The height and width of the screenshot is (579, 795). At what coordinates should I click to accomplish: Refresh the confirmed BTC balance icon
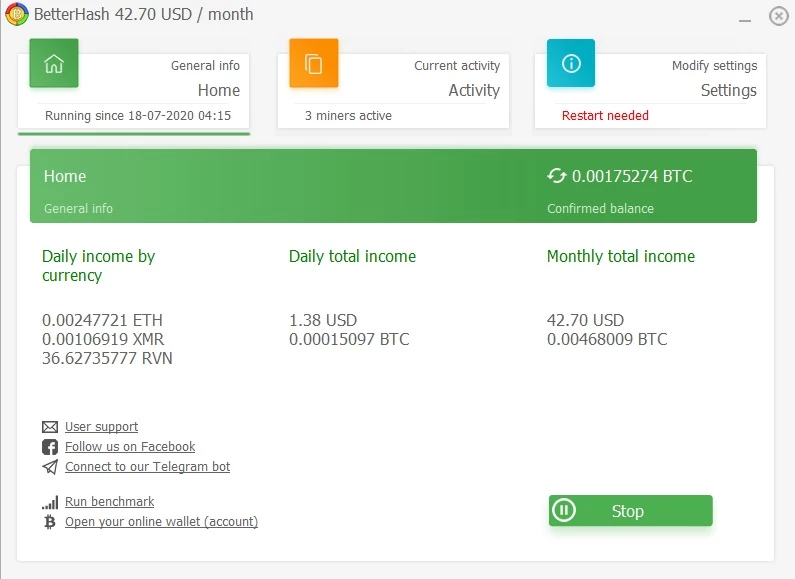pos(557,176)
